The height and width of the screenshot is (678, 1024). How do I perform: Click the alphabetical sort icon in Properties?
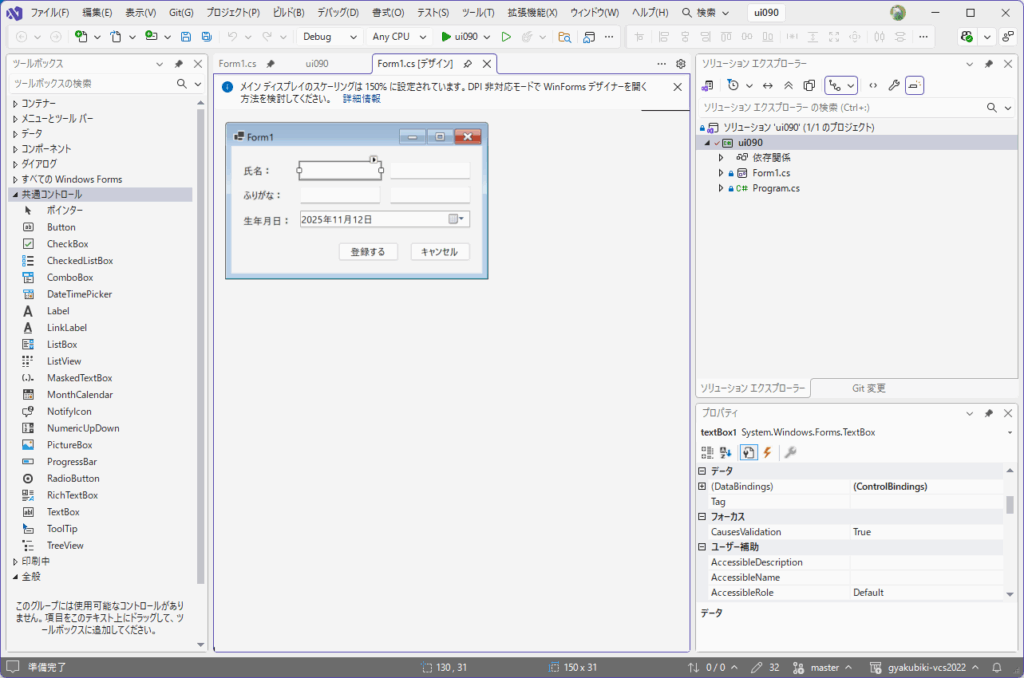tap(726, 453)
